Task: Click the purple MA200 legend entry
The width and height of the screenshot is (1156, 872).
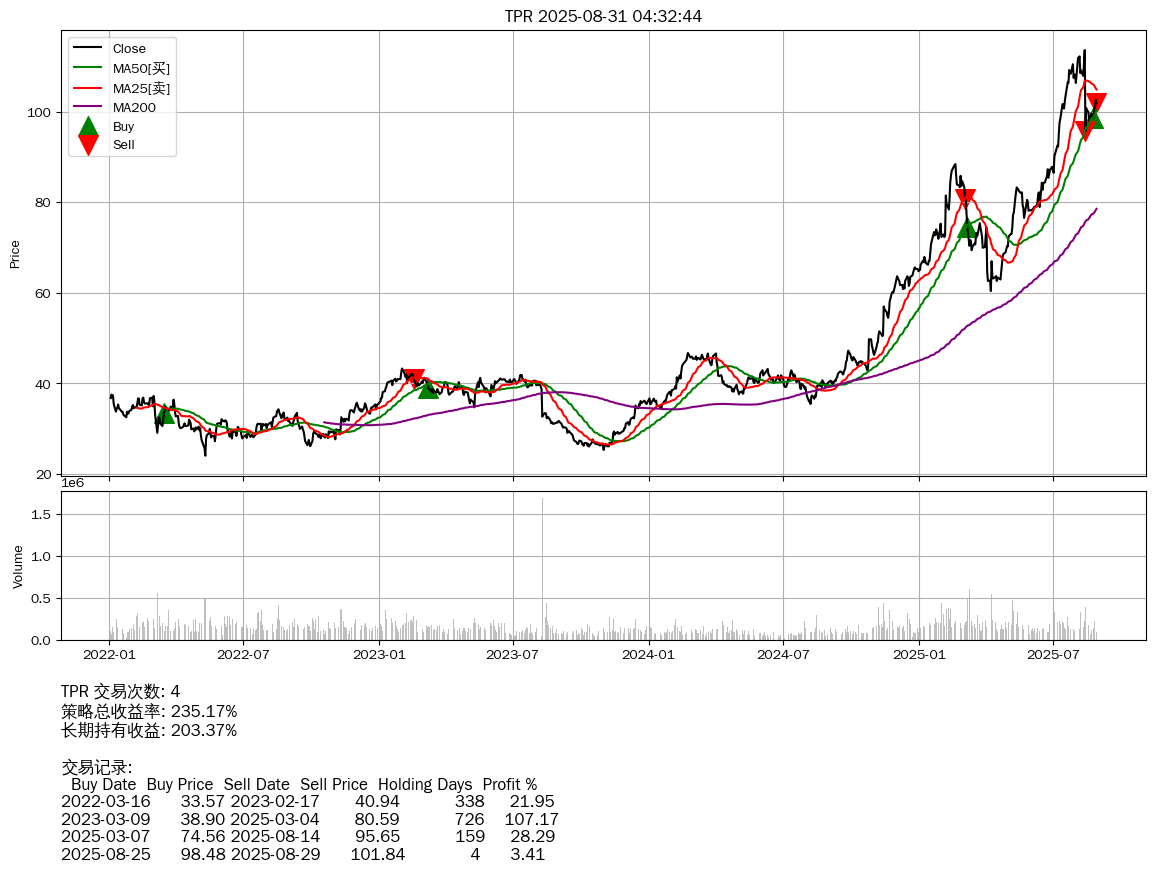Action: [133, 108]
